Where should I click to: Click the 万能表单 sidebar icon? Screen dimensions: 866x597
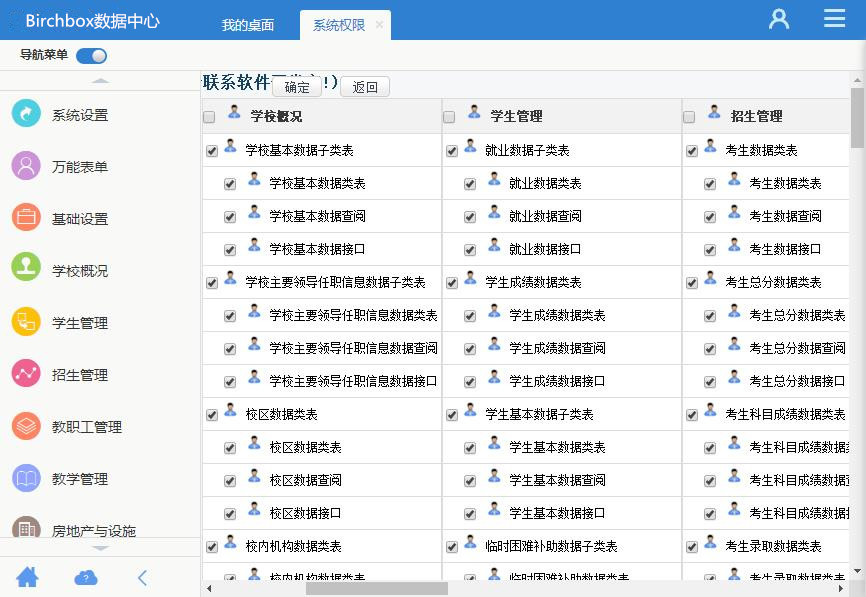[x=26, y=165]
